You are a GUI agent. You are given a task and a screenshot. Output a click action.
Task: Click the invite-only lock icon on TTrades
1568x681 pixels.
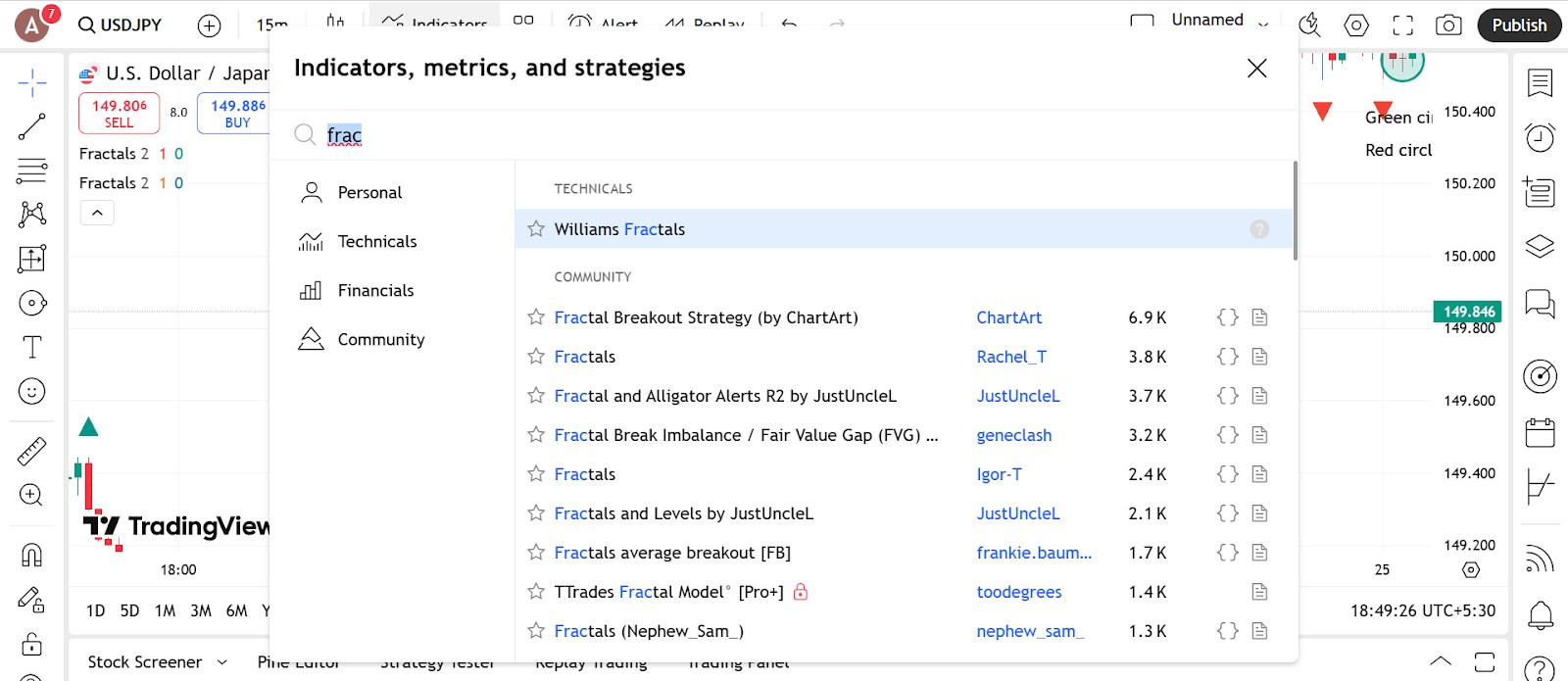(801, 592)
